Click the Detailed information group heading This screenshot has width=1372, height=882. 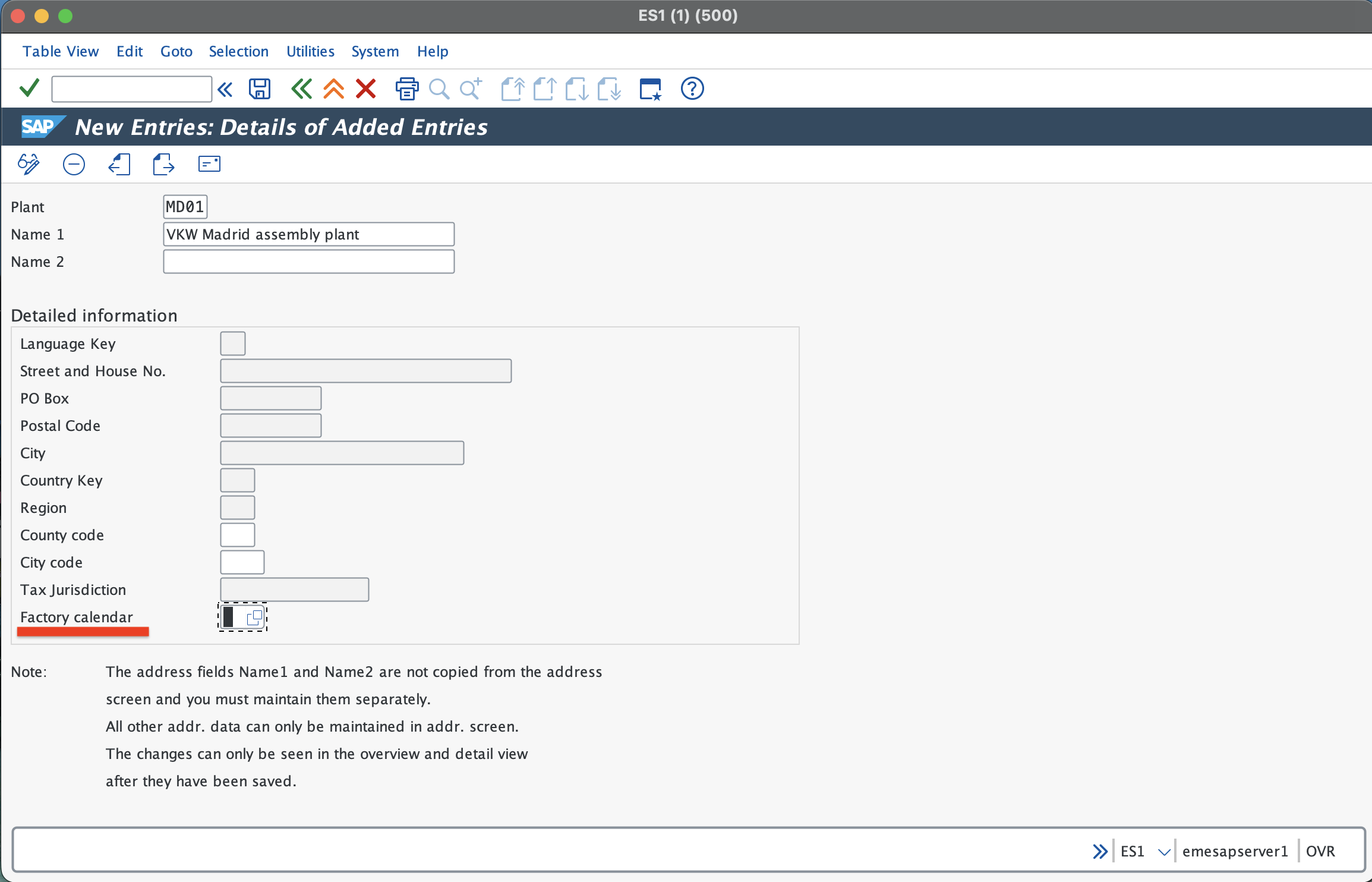tap(94, 316)
